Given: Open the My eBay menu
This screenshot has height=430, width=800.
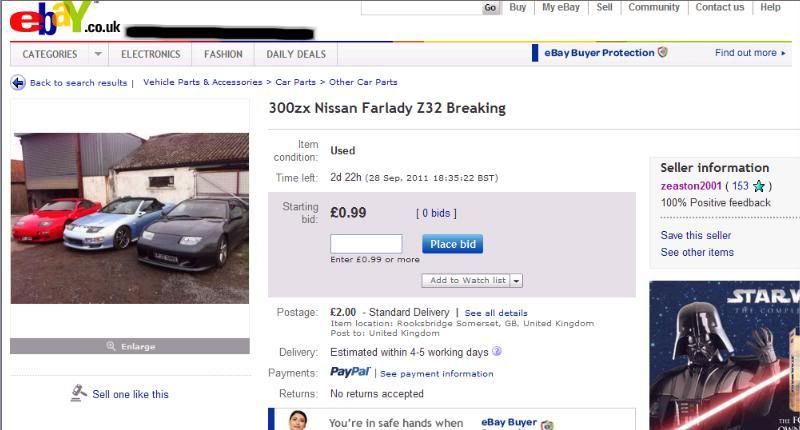Looking at the screenshot, I should coord(561,7).
